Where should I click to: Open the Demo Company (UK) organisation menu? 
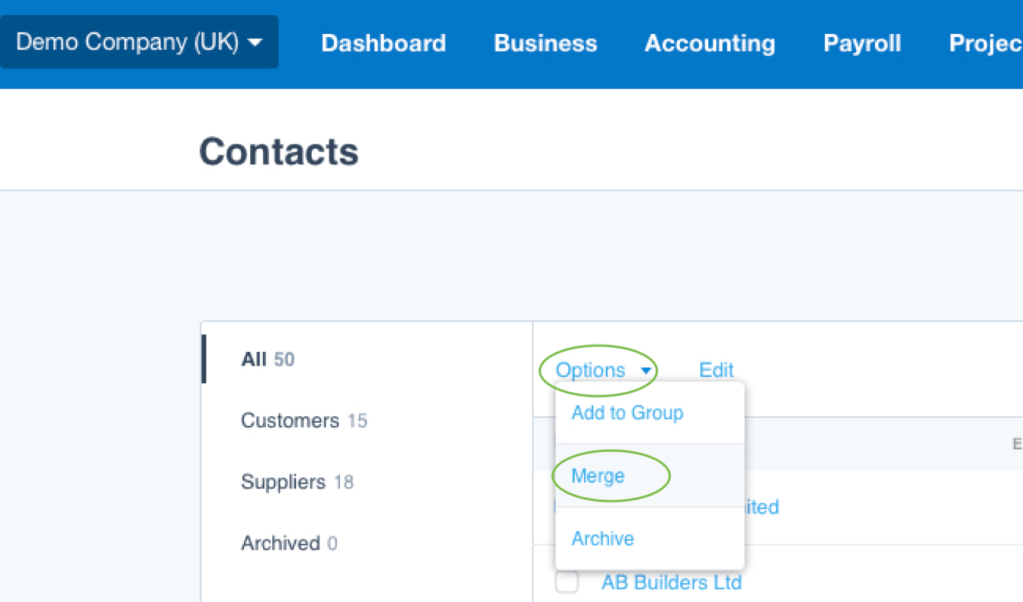click(139, 43)
